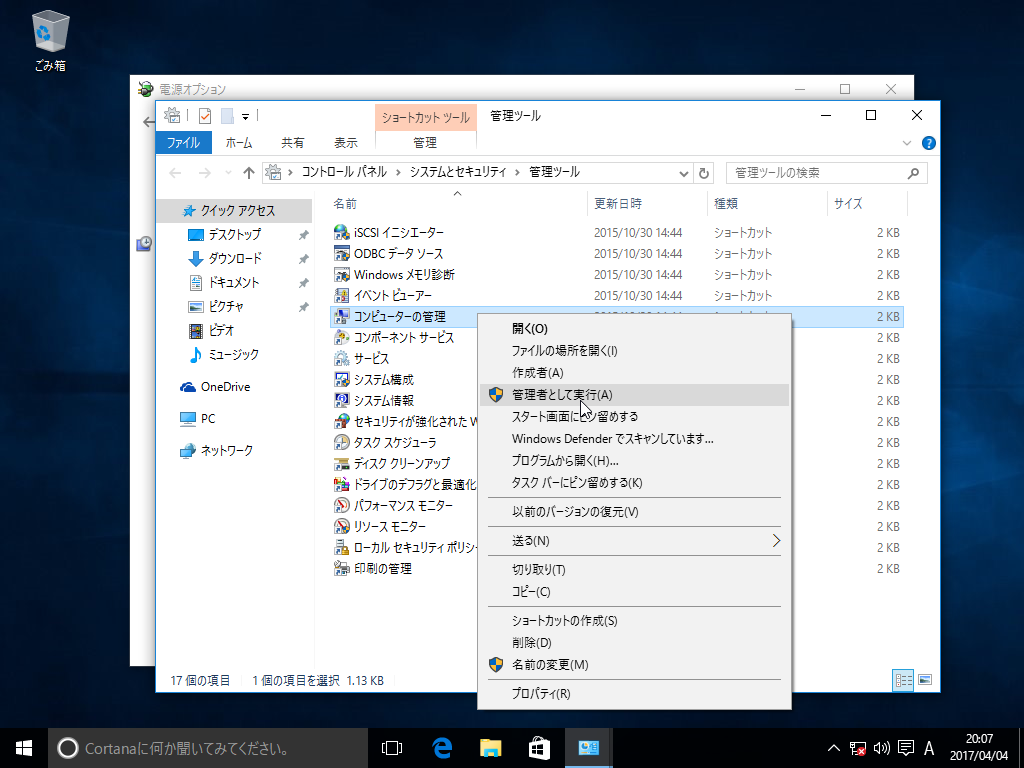Click the Properties quick access toolbar icon
Screen dimensions: 1024x768
pos(205,116)
